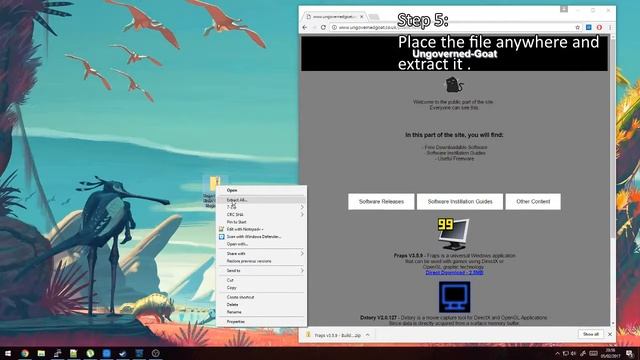The width and height of the screenshot is (640, 360).
Task: Open the Windows Start menu
Action: coord(8,353)
